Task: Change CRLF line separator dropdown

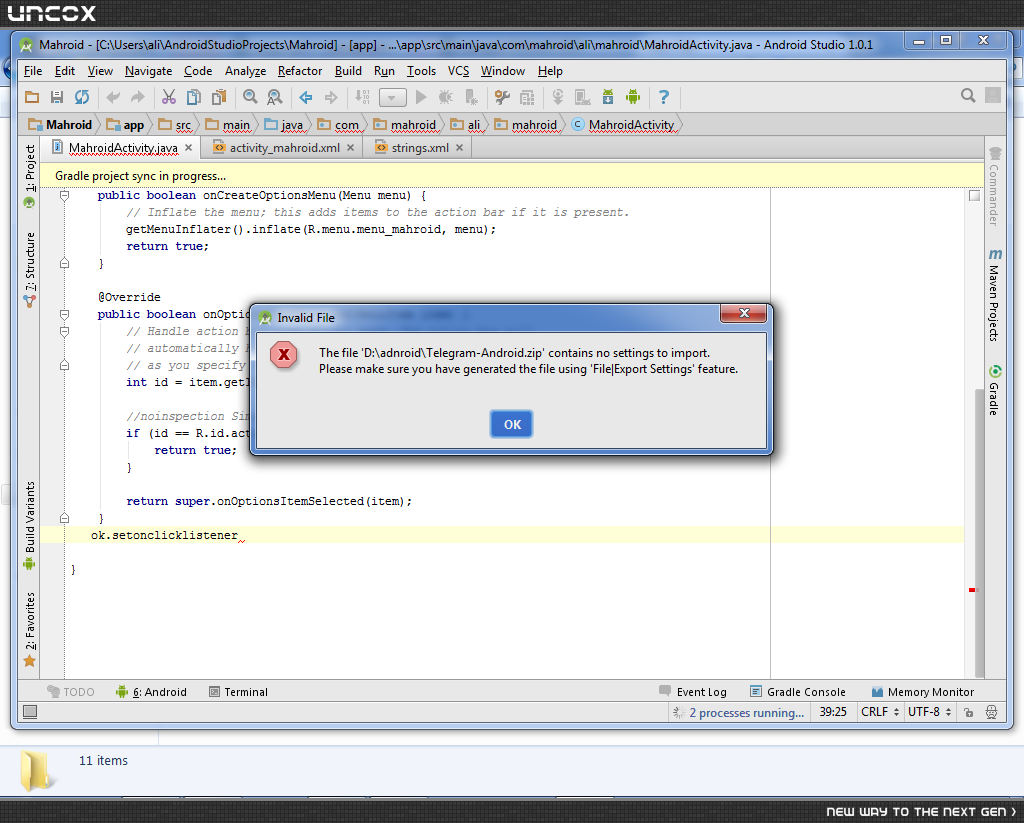Action: (880, 712)
